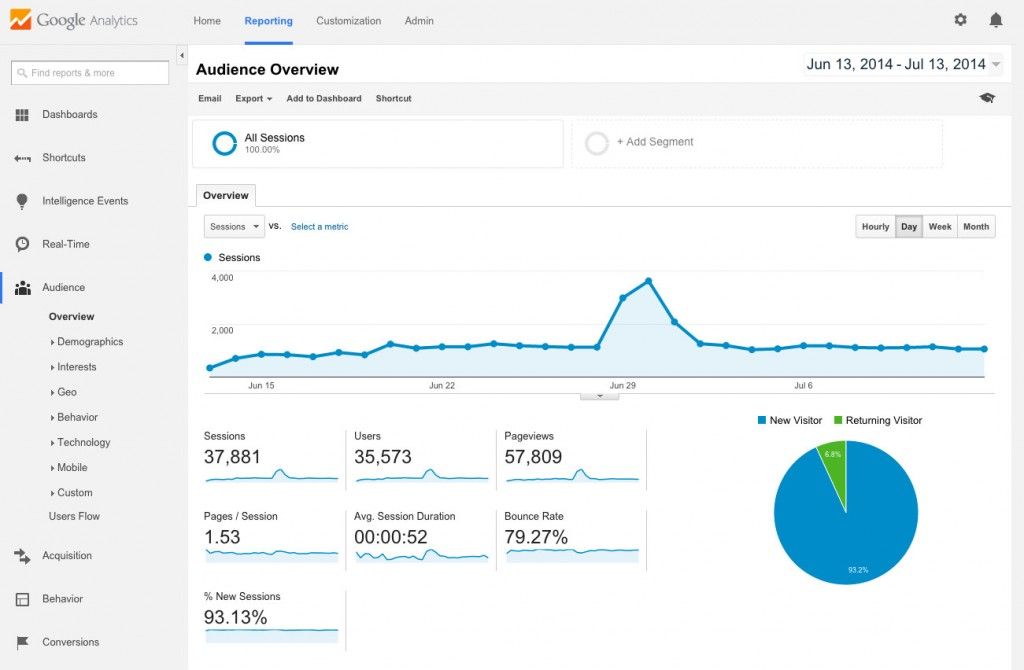The height and width of the screenshot is (670, 1024).
Task: Switch graph granularity to Week
Action: [940, 226]
